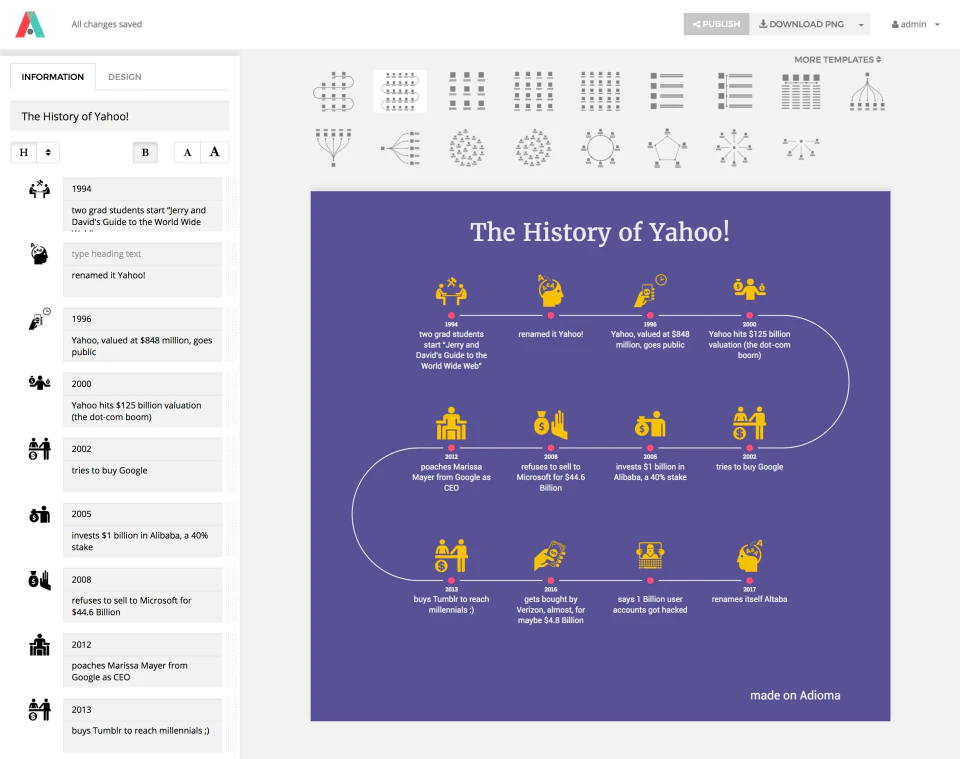Change the money bag hand icon for 2008

(39, 580)
